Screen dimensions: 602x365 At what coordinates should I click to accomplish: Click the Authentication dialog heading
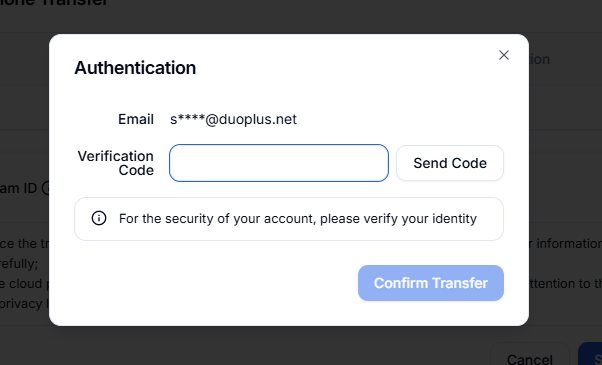click(135, 68)
